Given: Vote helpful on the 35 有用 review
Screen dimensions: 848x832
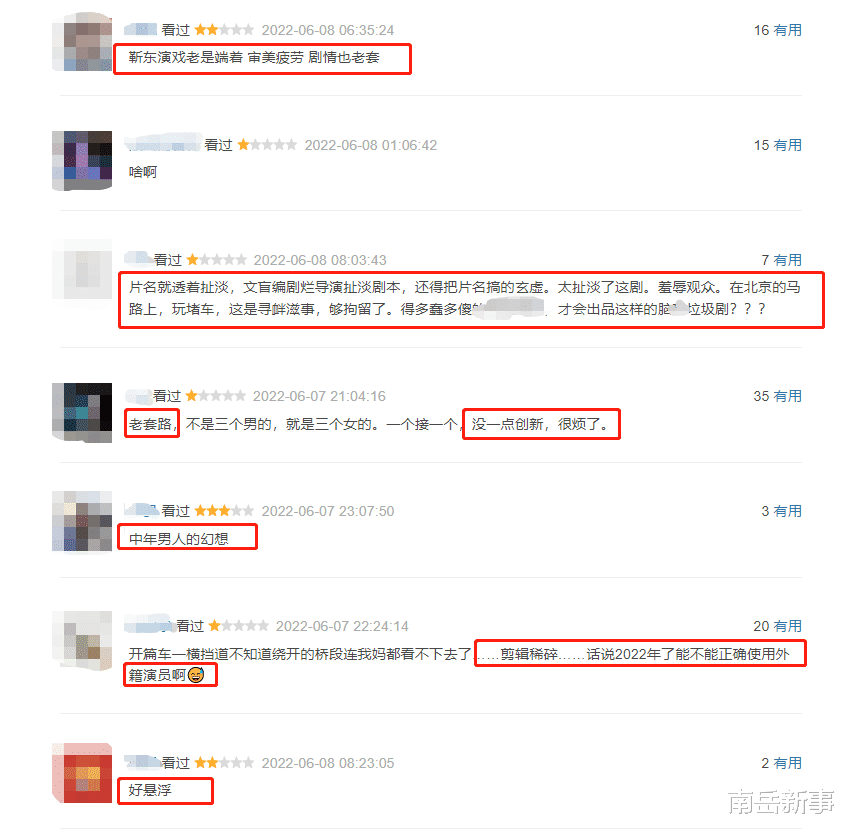Looking at the screenshot, I should click(x=777, y=396).
